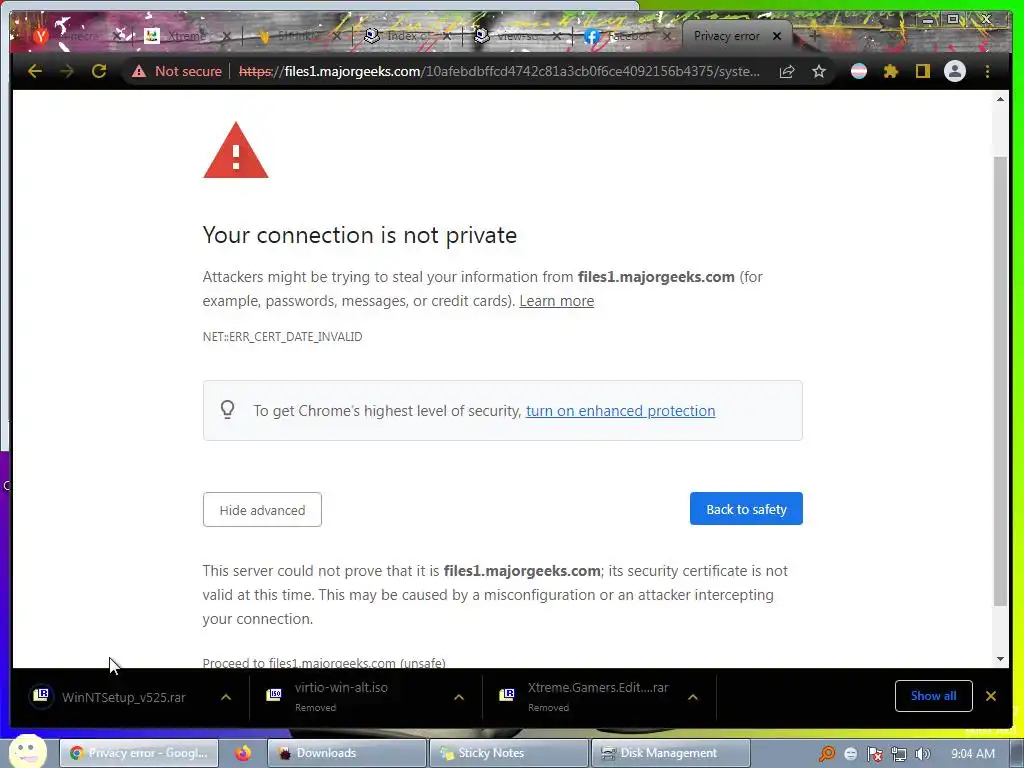Open the volume speaker tray icon

coord(922,754)
